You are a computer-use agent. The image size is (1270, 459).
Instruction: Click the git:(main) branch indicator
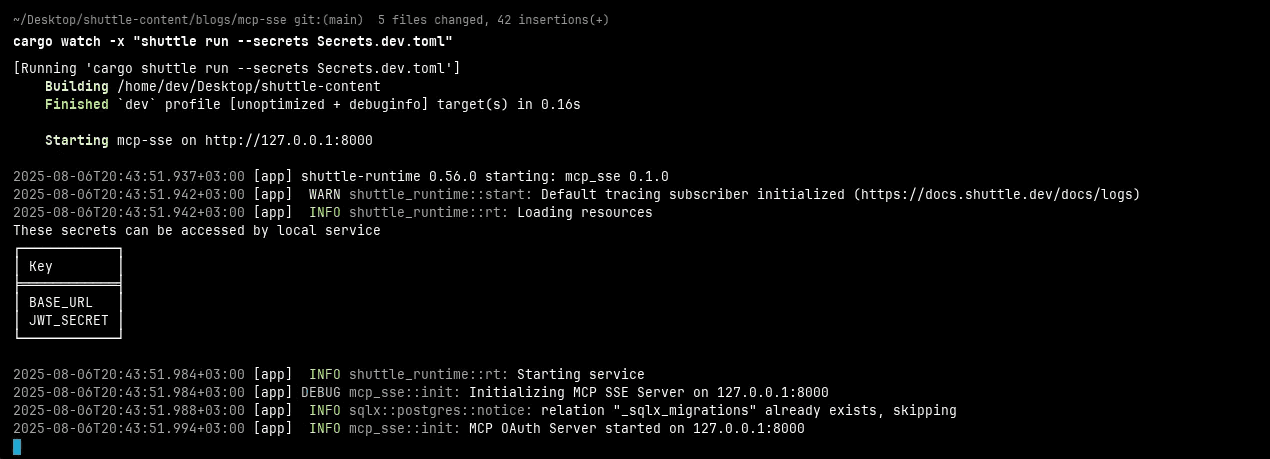point(333,20)
